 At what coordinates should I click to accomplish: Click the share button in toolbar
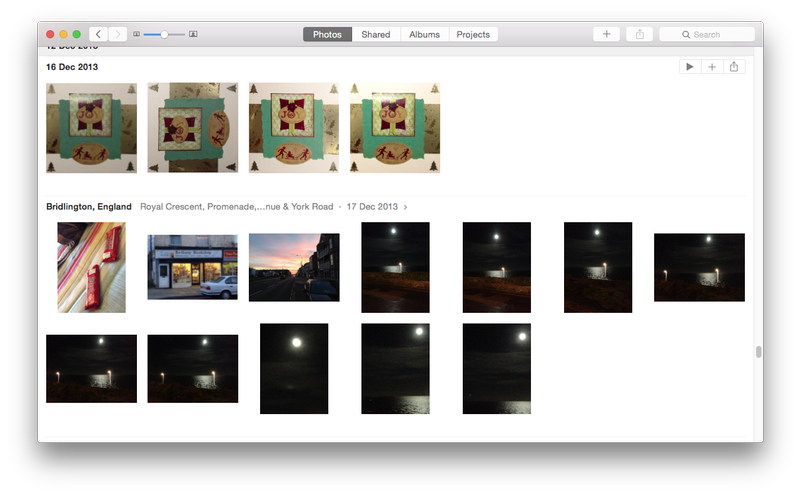pos(639,34)
